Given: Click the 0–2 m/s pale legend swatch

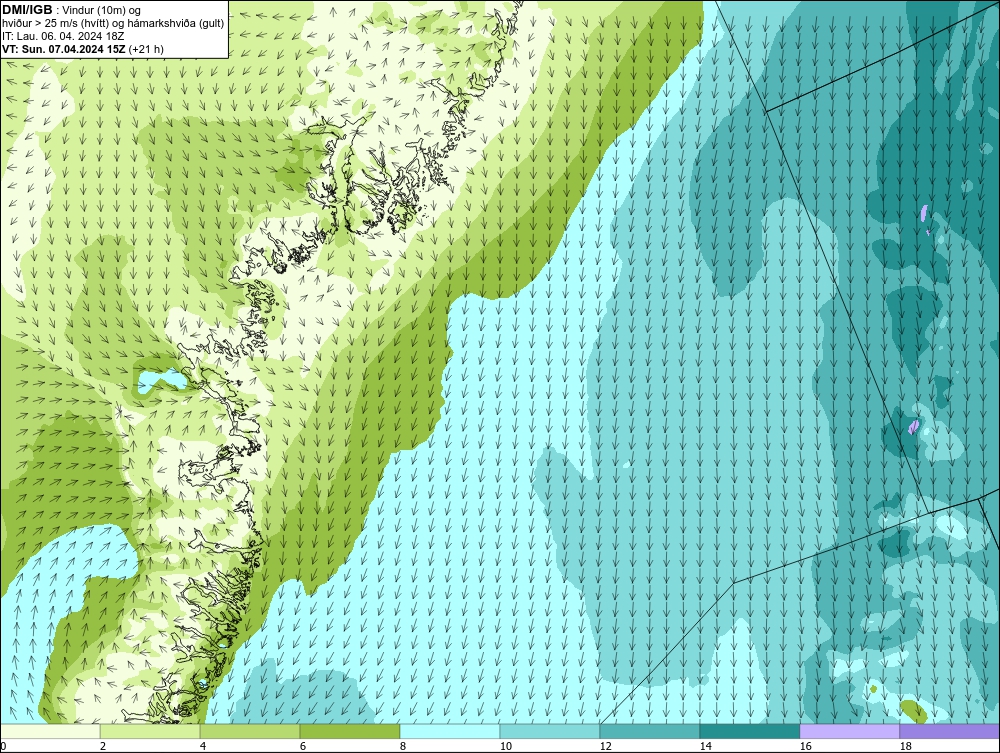Looking at the screenshot, I should (x=50, y=731).
